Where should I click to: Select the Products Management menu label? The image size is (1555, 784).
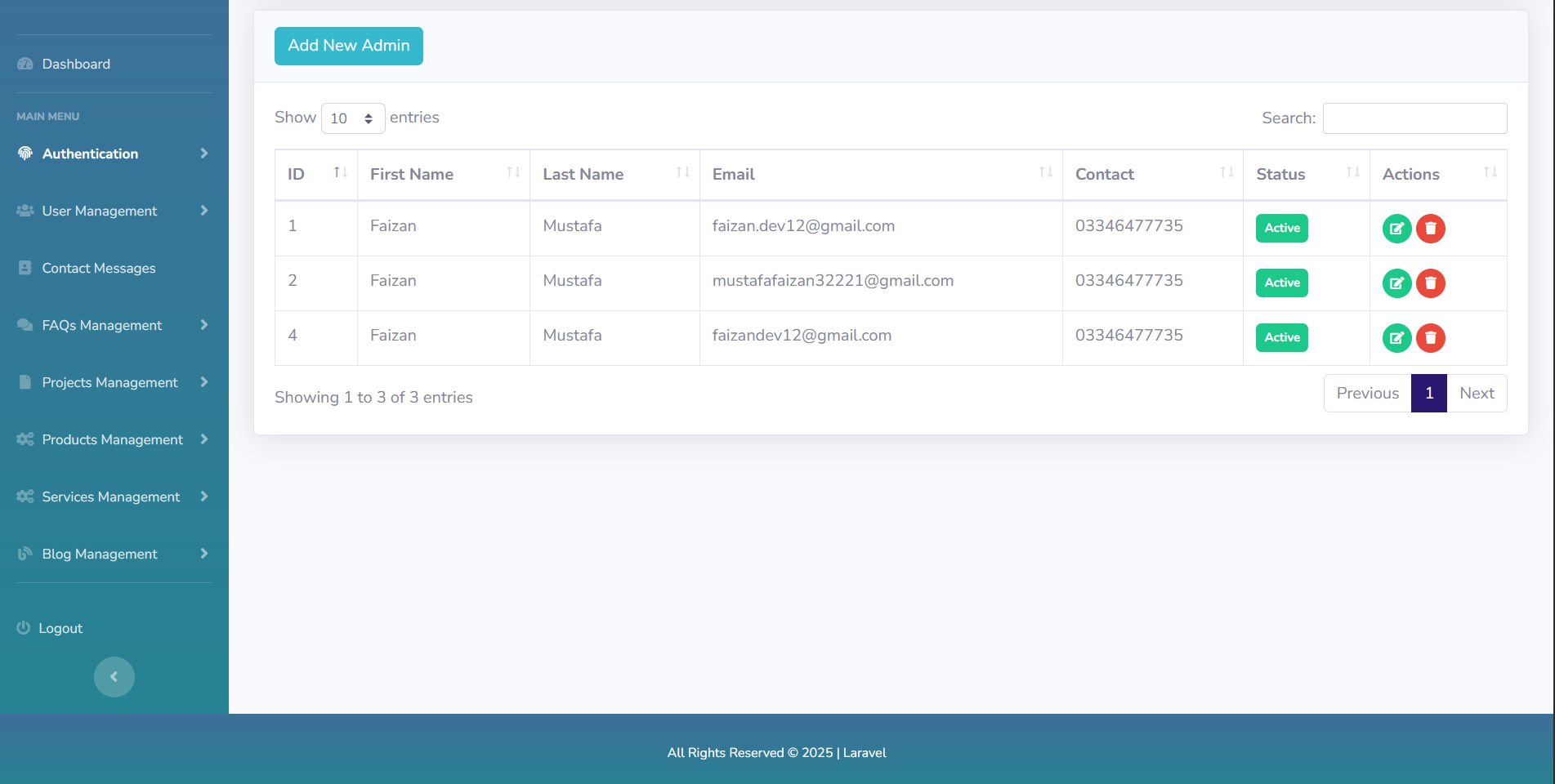pyautogui.click(x=113, y=439)
